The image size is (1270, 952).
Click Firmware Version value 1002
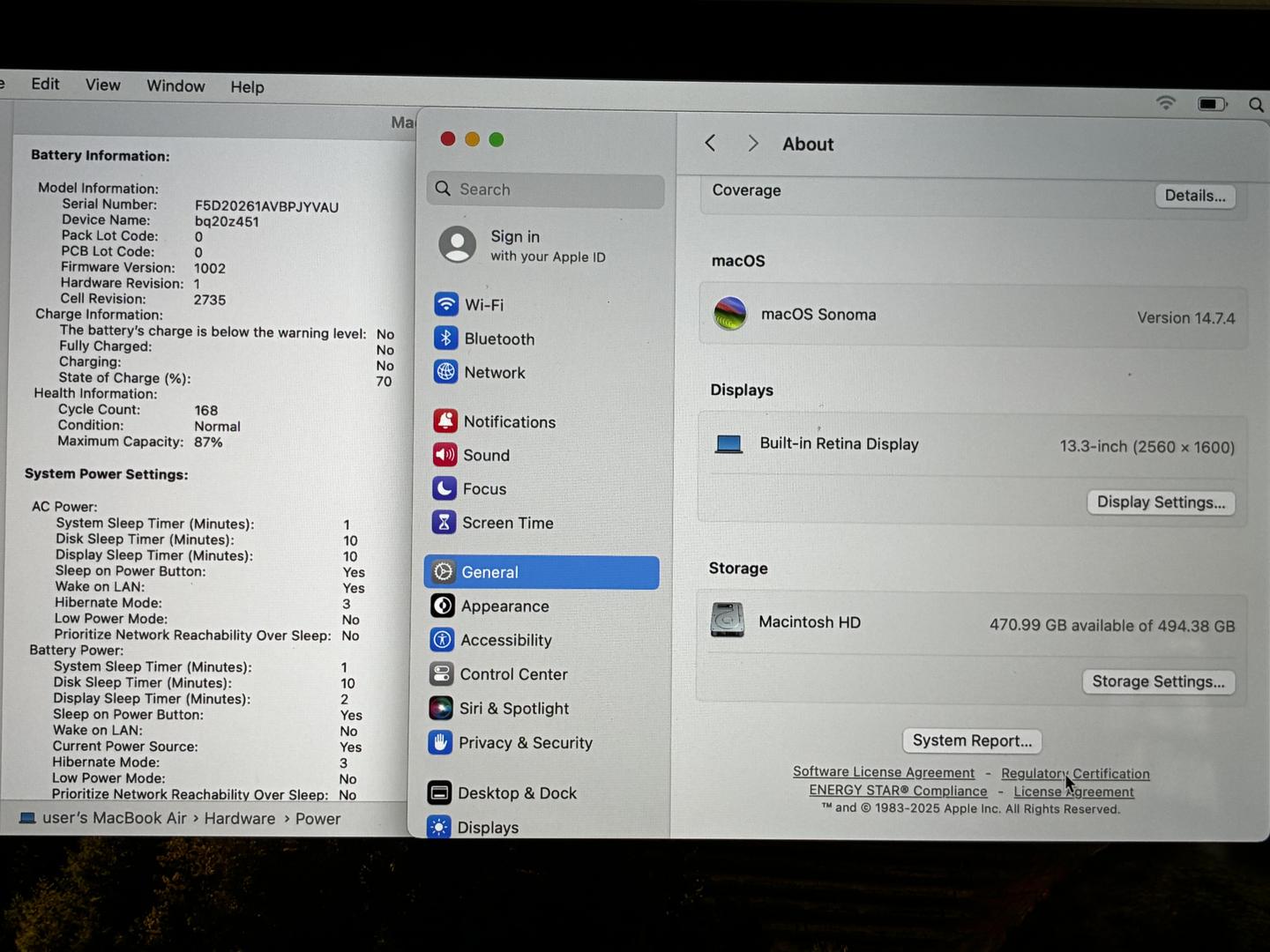210,268
